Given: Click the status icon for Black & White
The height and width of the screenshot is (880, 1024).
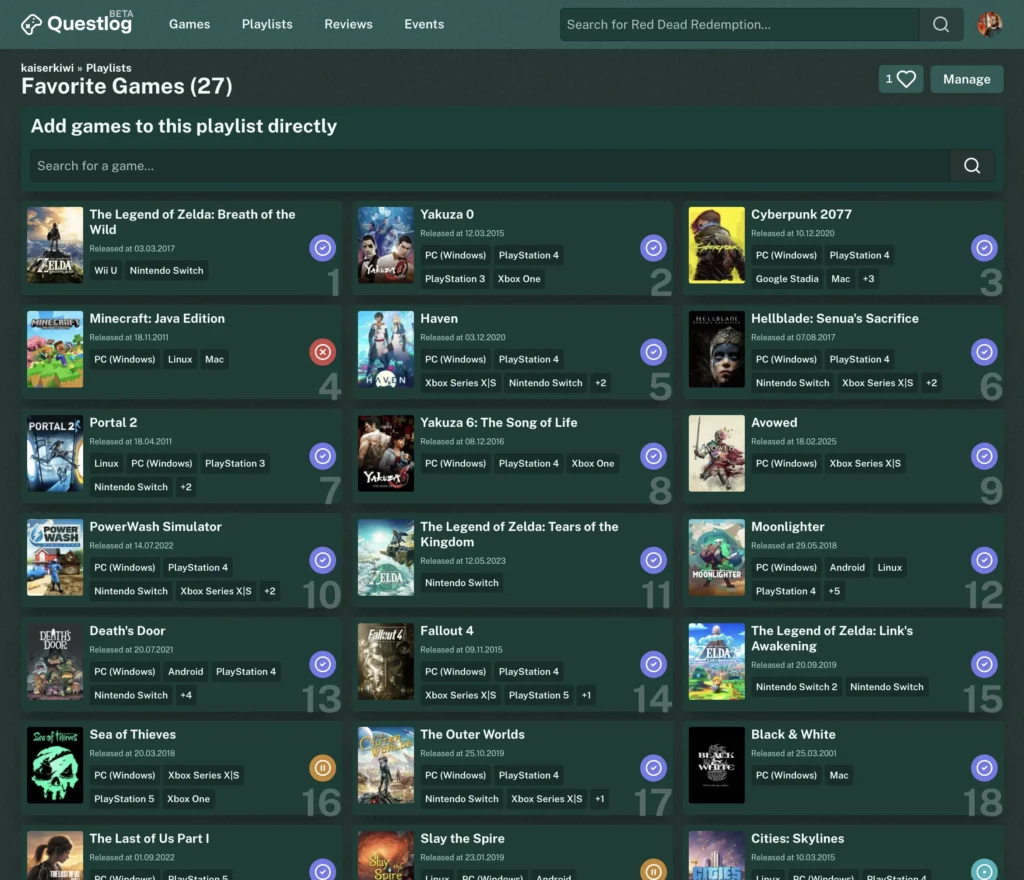Looking at the screenshot, I should [x=984, y=768].
